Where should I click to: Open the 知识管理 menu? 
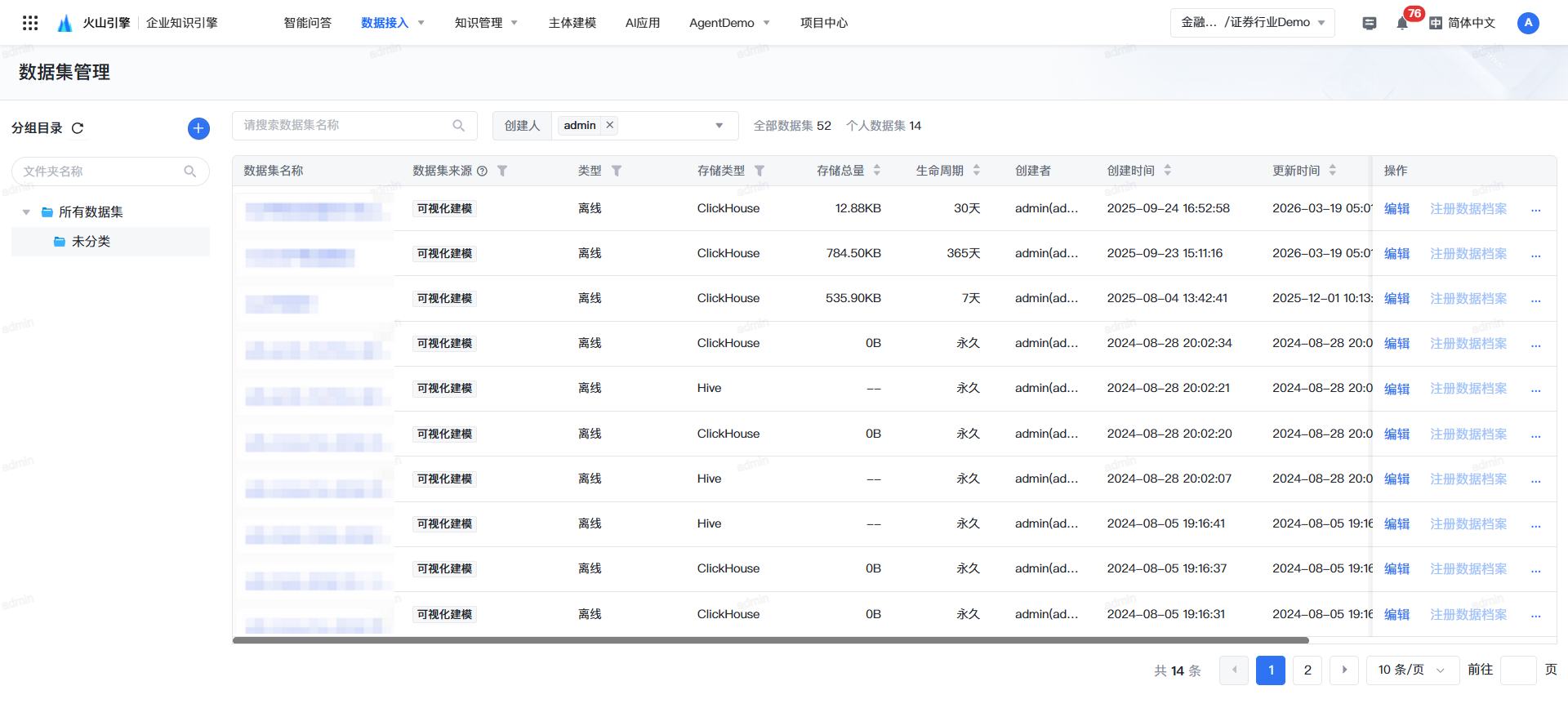click(x=486, y=23)
